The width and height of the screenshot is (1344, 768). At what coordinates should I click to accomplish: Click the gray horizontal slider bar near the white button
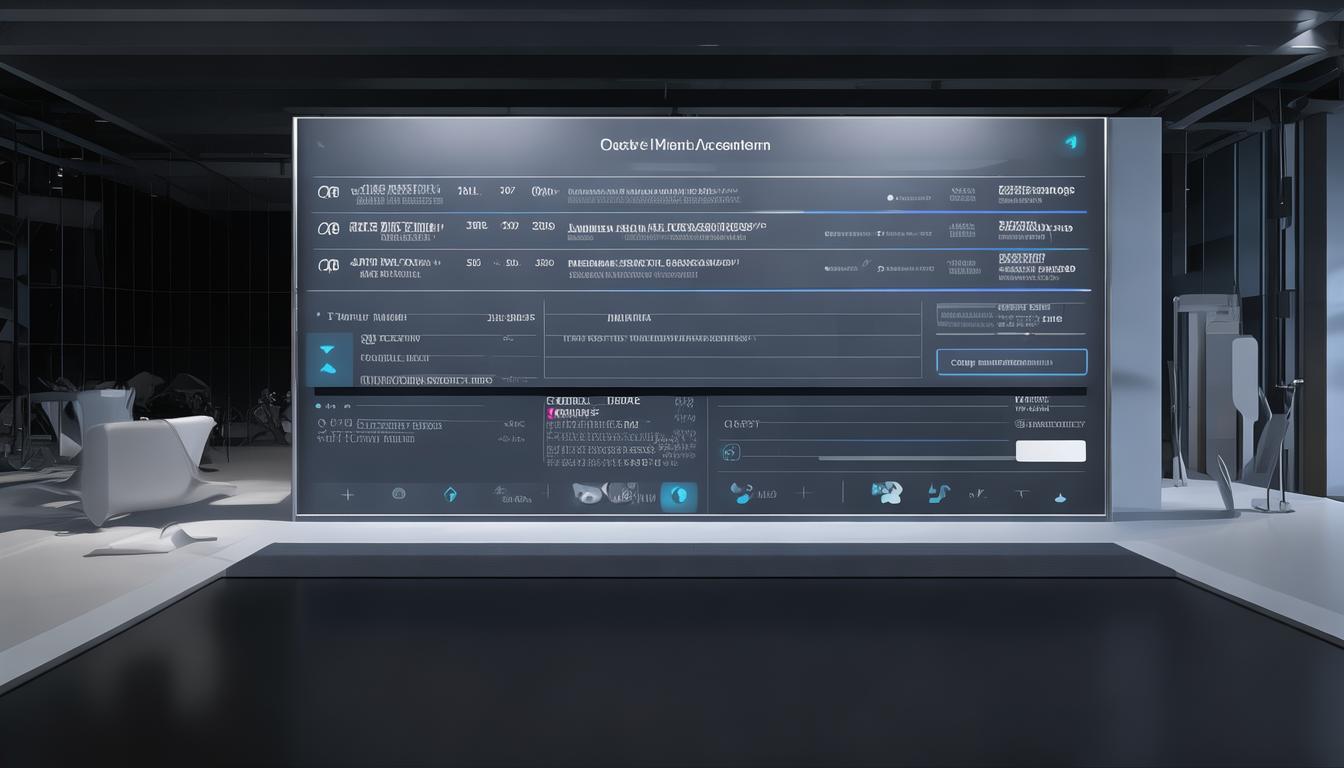point(915,457)
